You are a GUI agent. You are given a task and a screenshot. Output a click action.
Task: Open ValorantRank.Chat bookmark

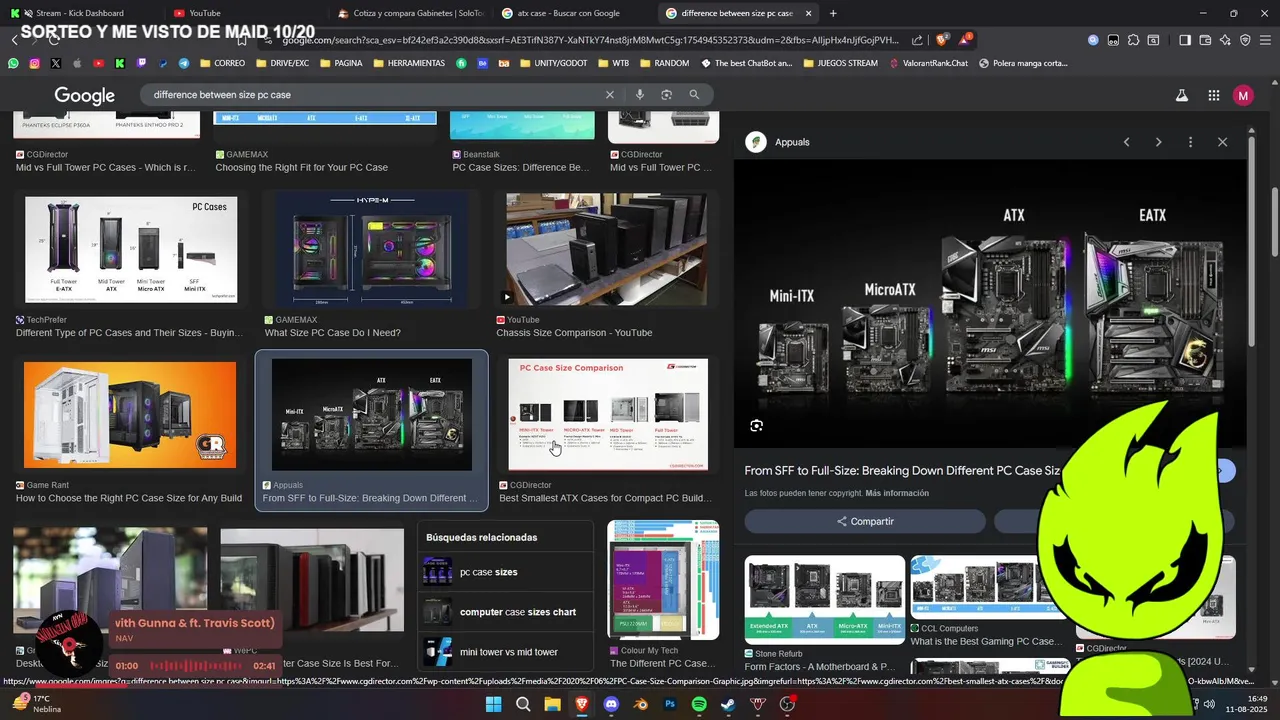(929, 63)
